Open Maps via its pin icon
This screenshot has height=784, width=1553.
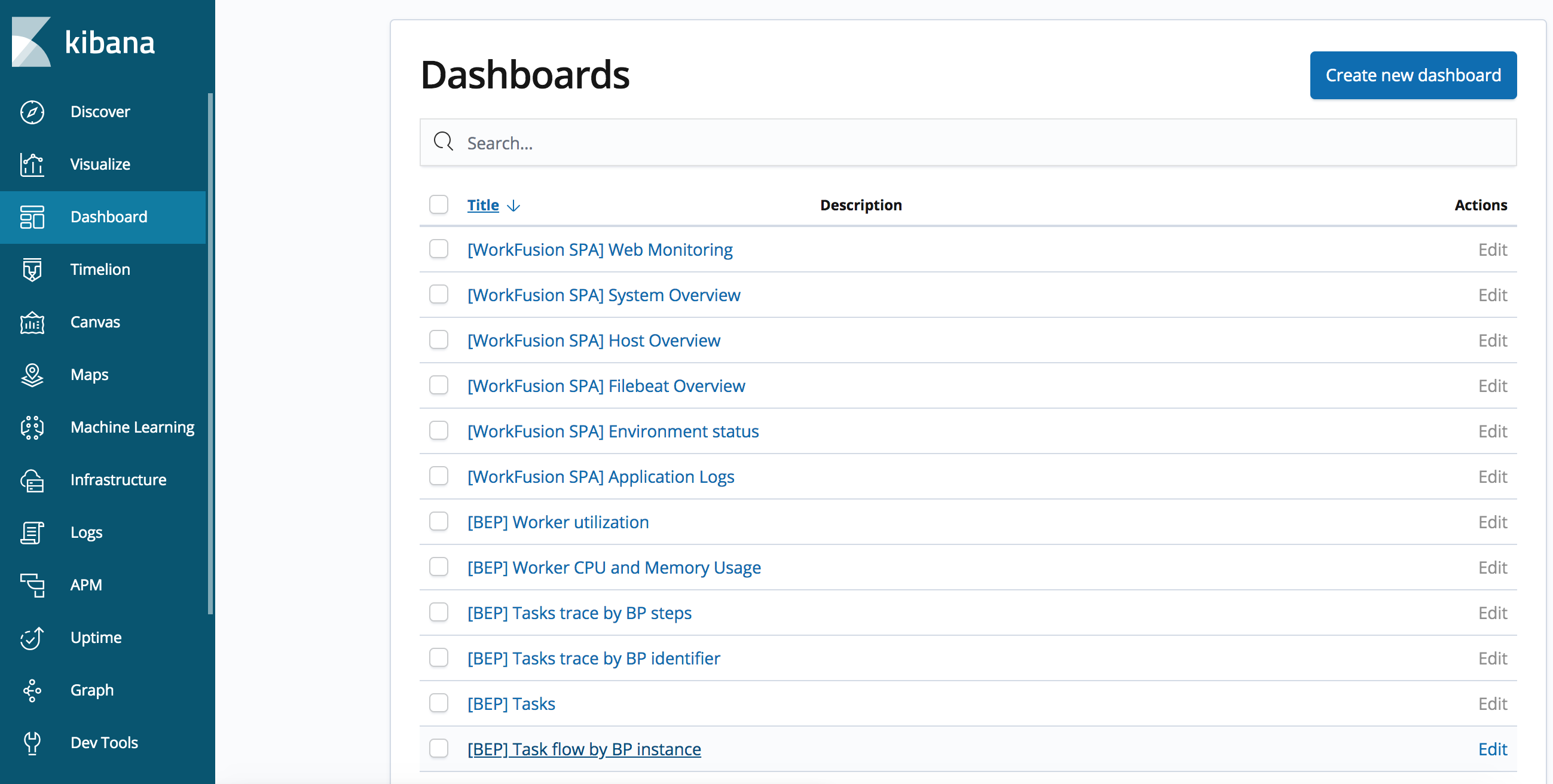(x=32, y=375)
